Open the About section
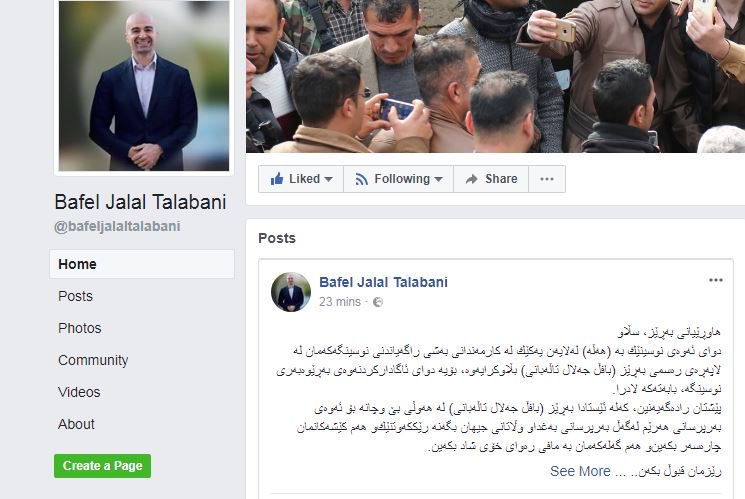 pos(76,424)
